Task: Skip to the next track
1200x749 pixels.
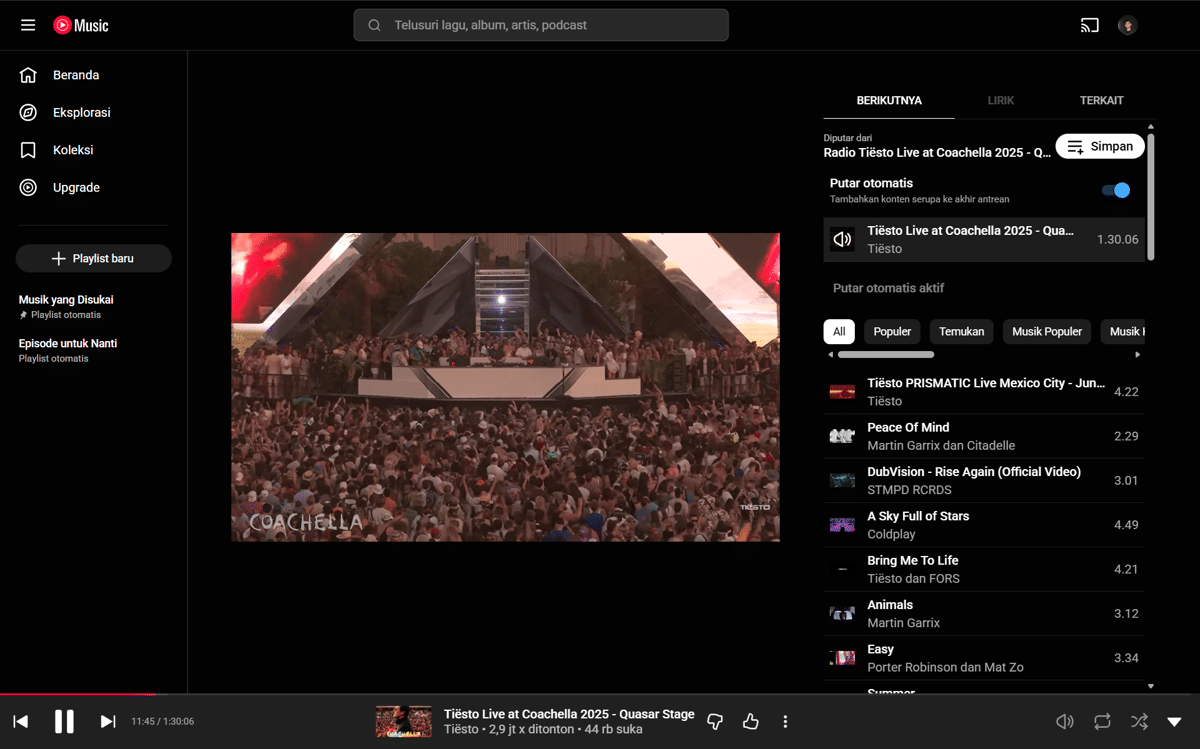Action: (x=108, y=722)
